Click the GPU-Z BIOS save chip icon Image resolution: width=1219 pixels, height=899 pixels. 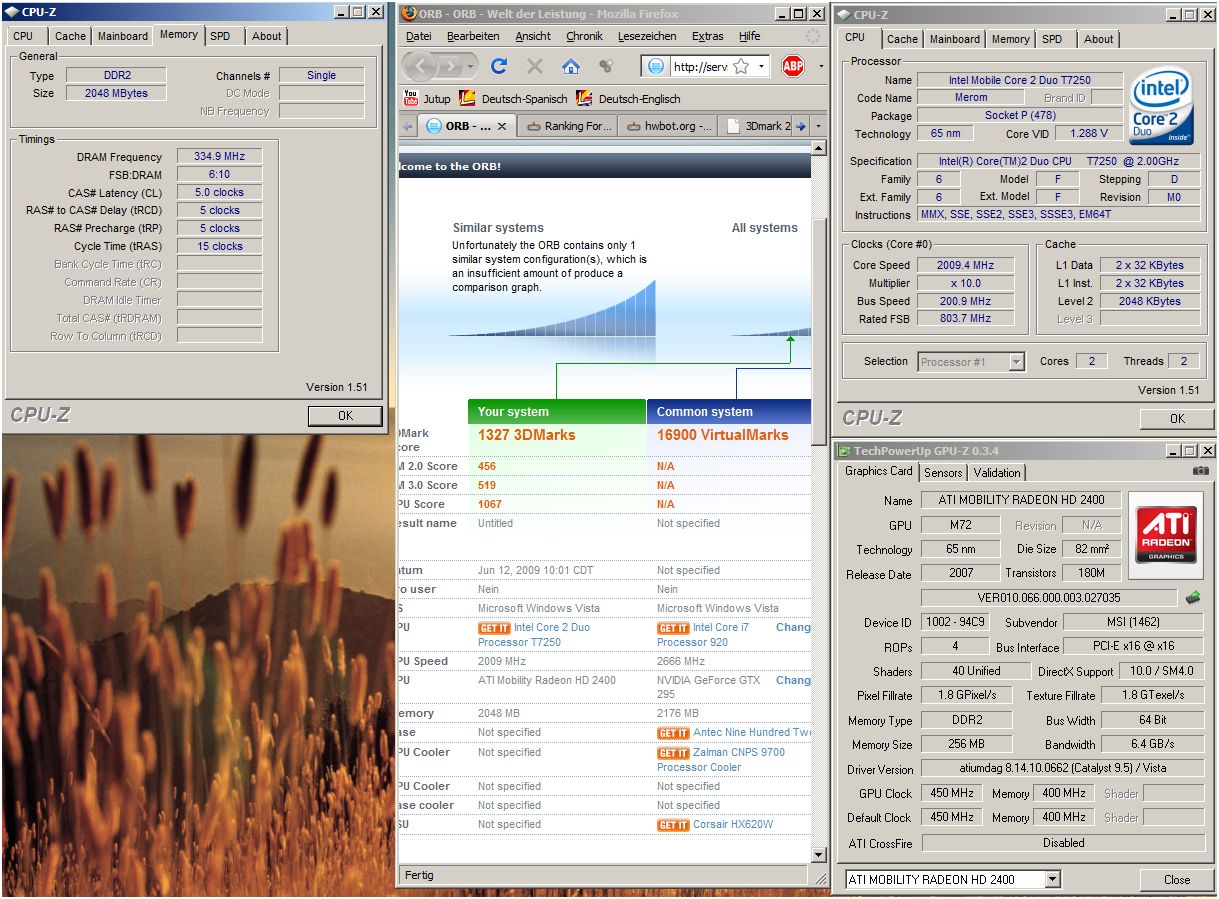tap(1193, 597)
